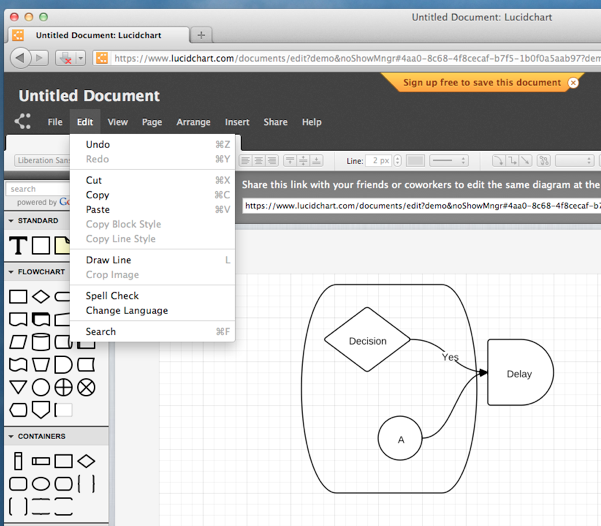Go back with the browser back button
The width and height of the screenshot is (601, 526).
point(20,58)
